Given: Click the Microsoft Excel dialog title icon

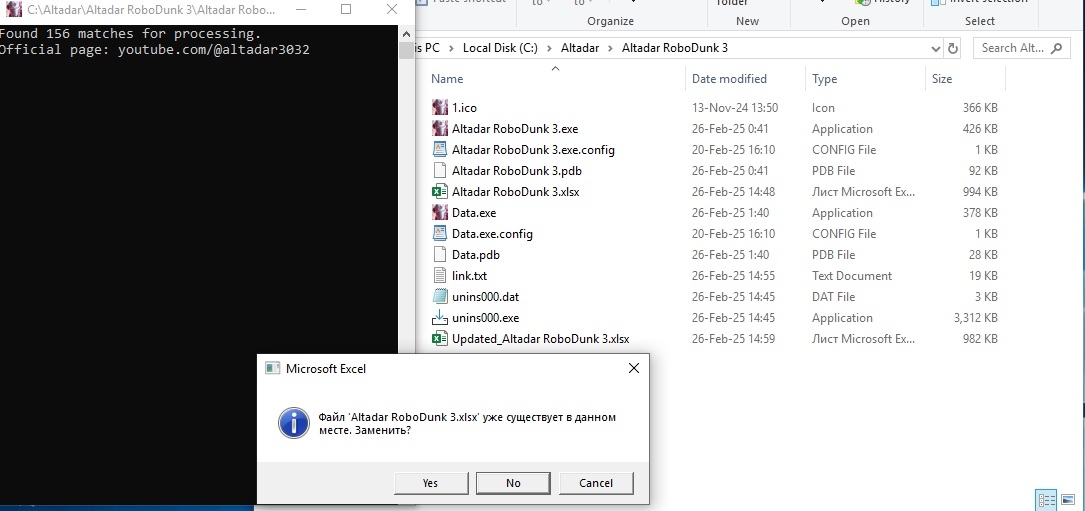Looking at the screenshot, I should coord(273,368).
